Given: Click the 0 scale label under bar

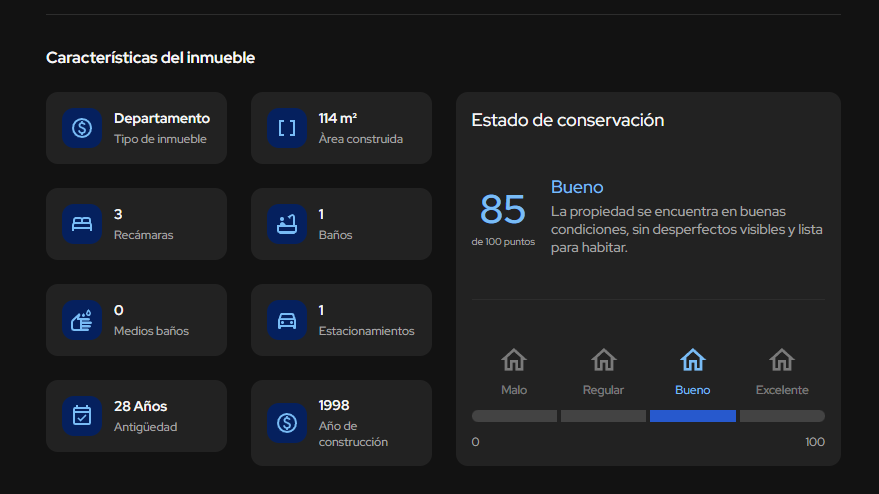Looking at the screenshot, I should (x=475, y=442).
